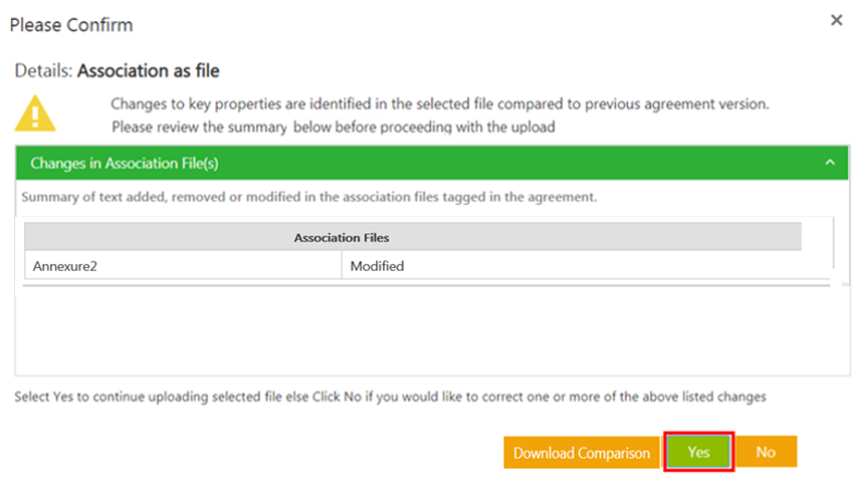Select the Association Files column header
860x492 pixels.
click(x=341, y=237)
